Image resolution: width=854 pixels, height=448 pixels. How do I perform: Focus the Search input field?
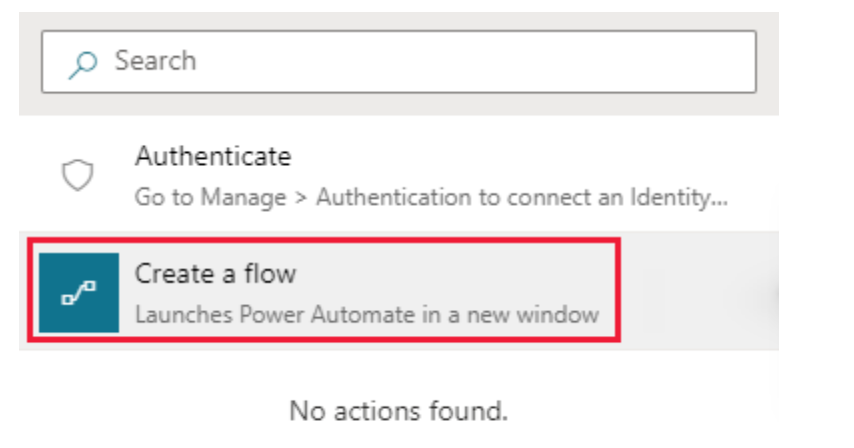(x=399, y=62)
